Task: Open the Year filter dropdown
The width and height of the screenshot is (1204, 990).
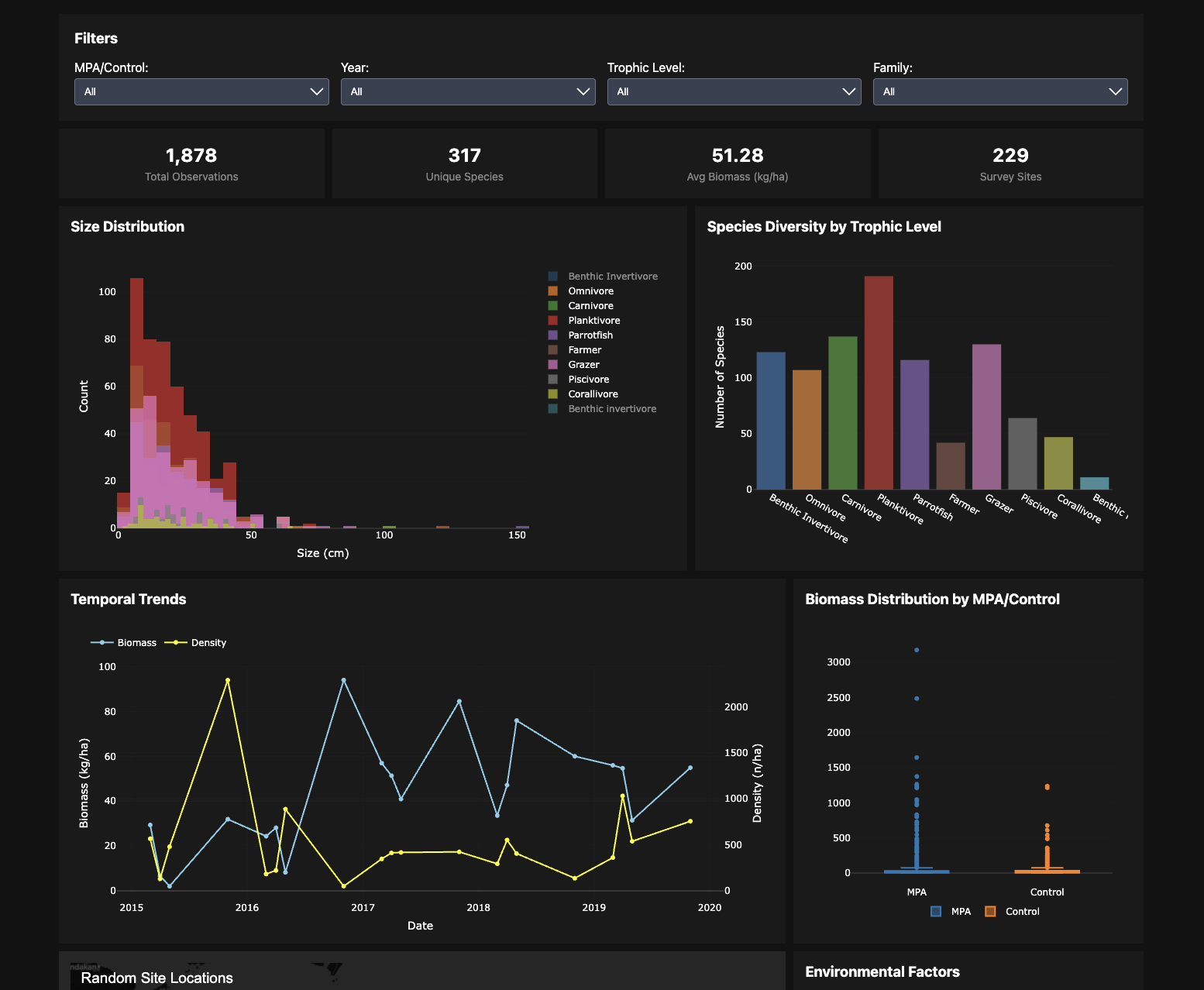Action: [x=468, y=91]
